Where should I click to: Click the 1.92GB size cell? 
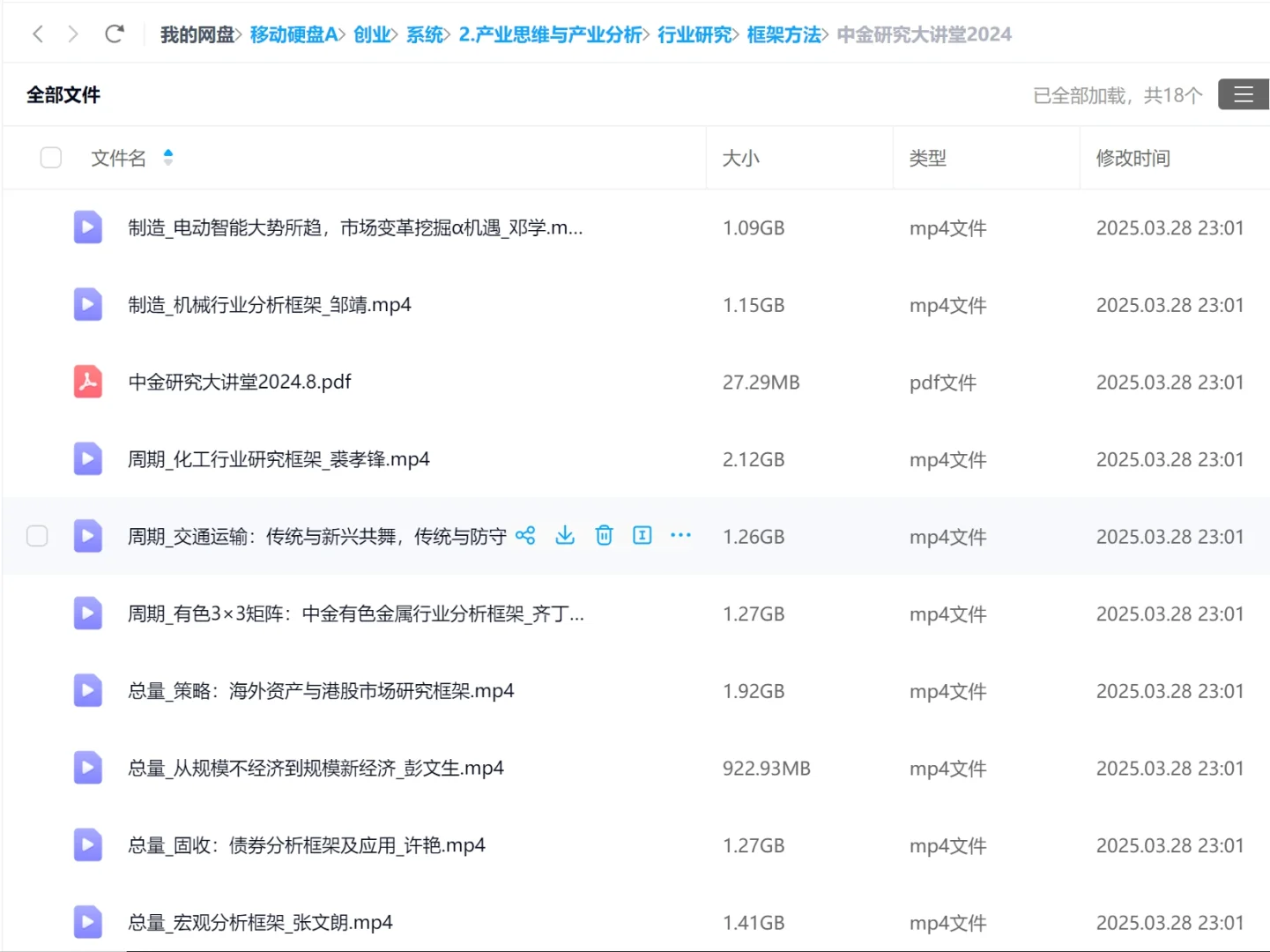(754, 690)
